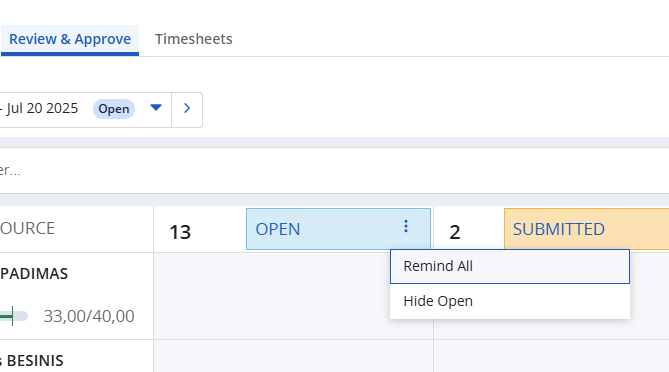Expand the period dropdown triangle
Screen dimensions: 669x372
(x=156, y=108)
